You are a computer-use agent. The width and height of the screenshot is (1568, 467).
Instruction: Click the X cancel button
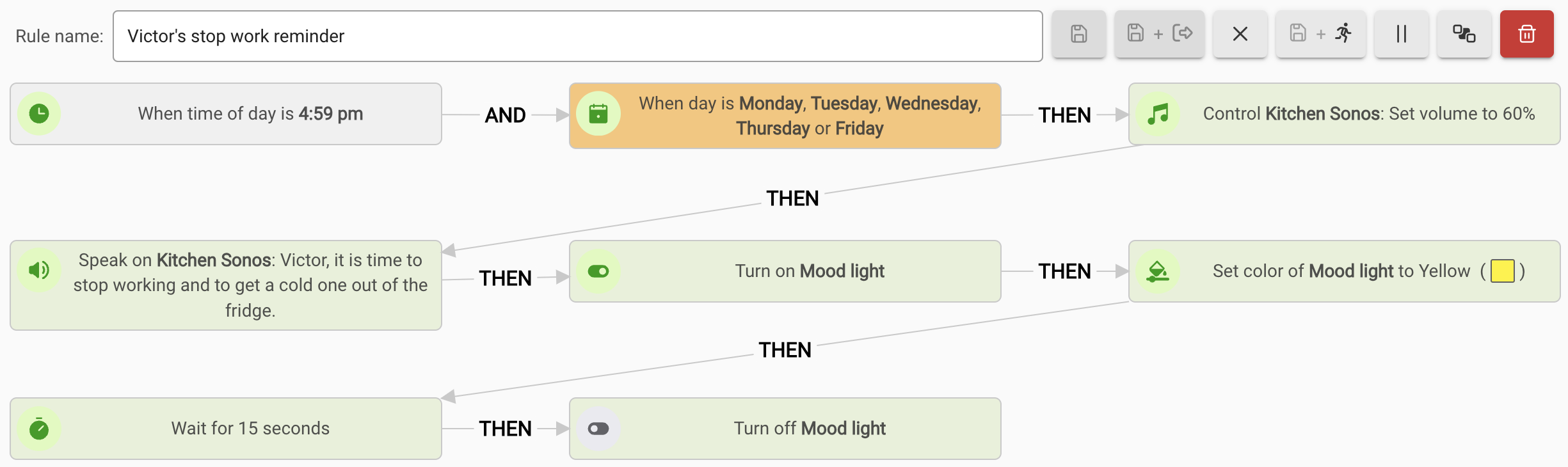1240,34
